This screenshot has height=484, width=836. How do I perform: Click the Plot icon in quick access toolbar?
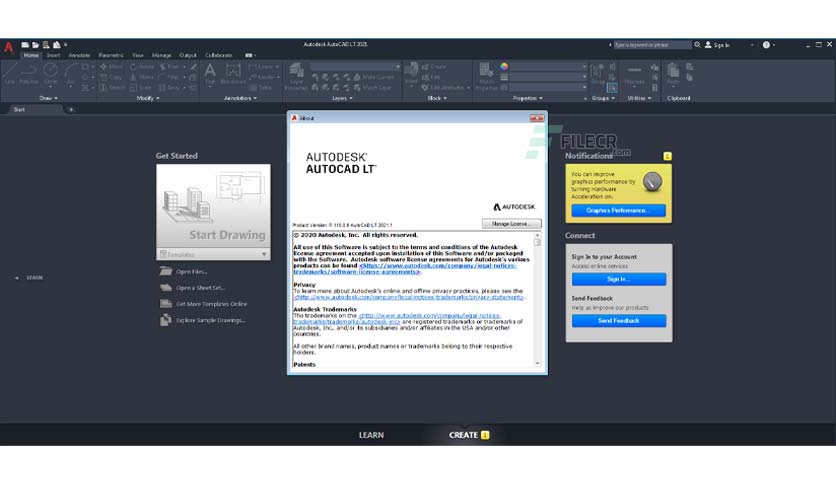57,45
